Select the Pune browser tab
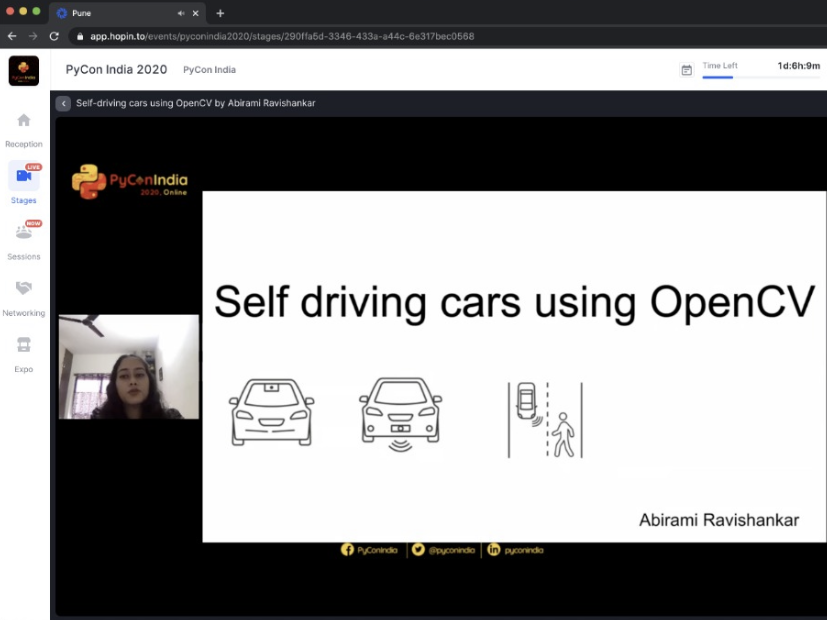 [x=127, y=13]
